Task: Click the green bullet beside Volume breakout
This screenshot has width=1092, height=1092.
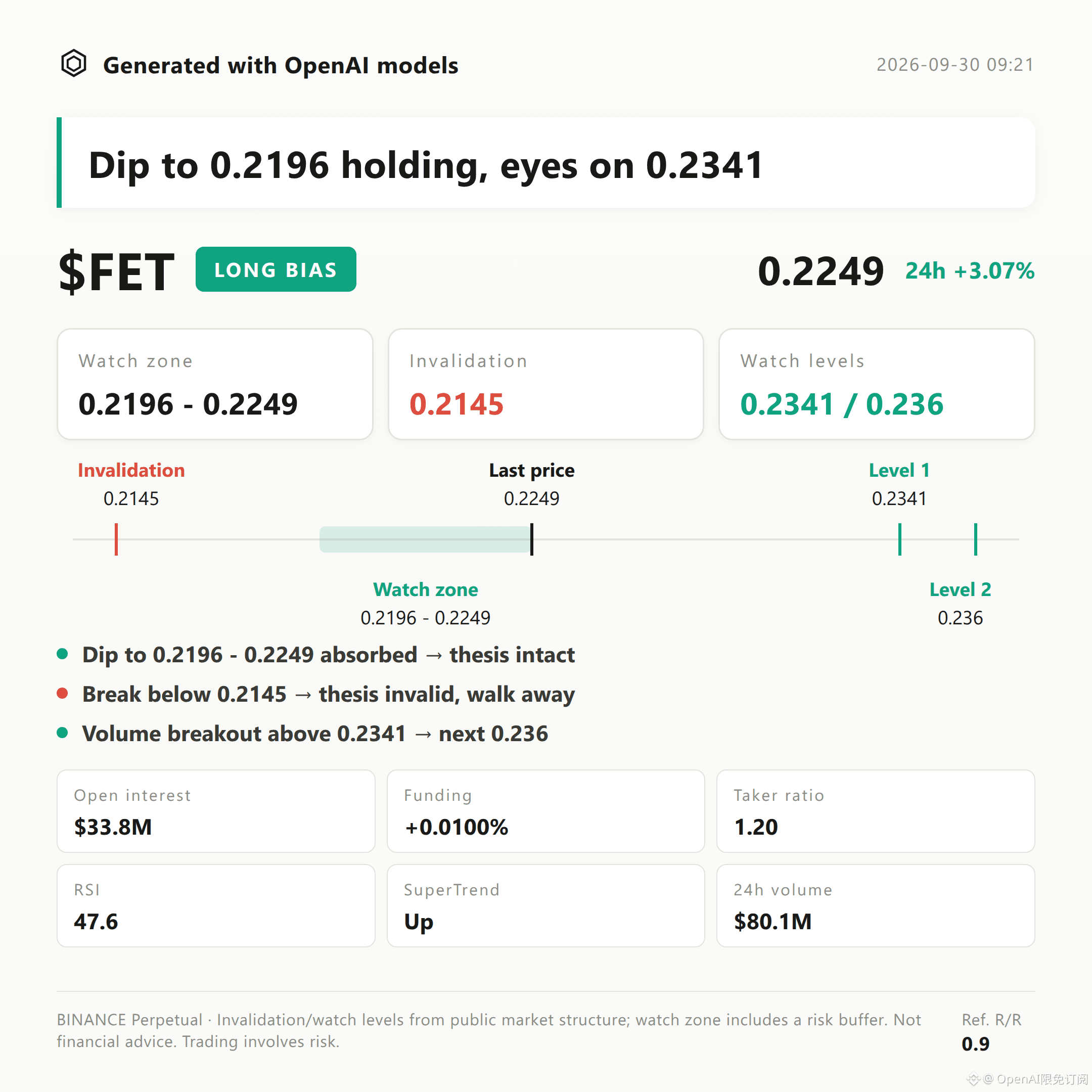Action: 63,733
